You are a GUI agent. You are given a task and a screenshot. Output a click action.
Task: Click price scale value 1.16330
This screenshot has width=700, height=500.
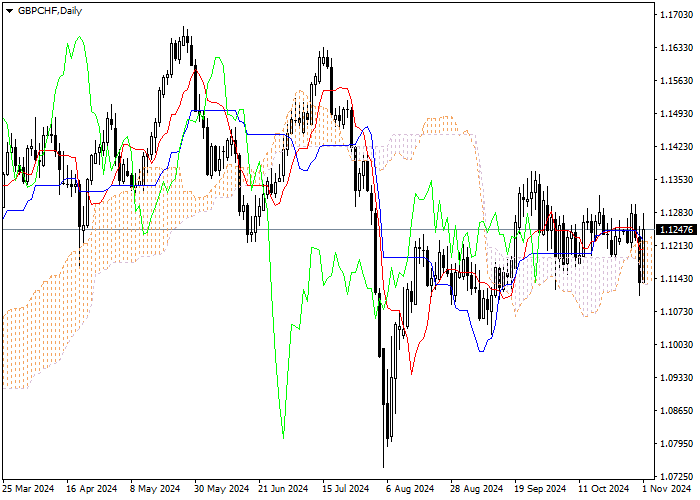coord(676,47)
